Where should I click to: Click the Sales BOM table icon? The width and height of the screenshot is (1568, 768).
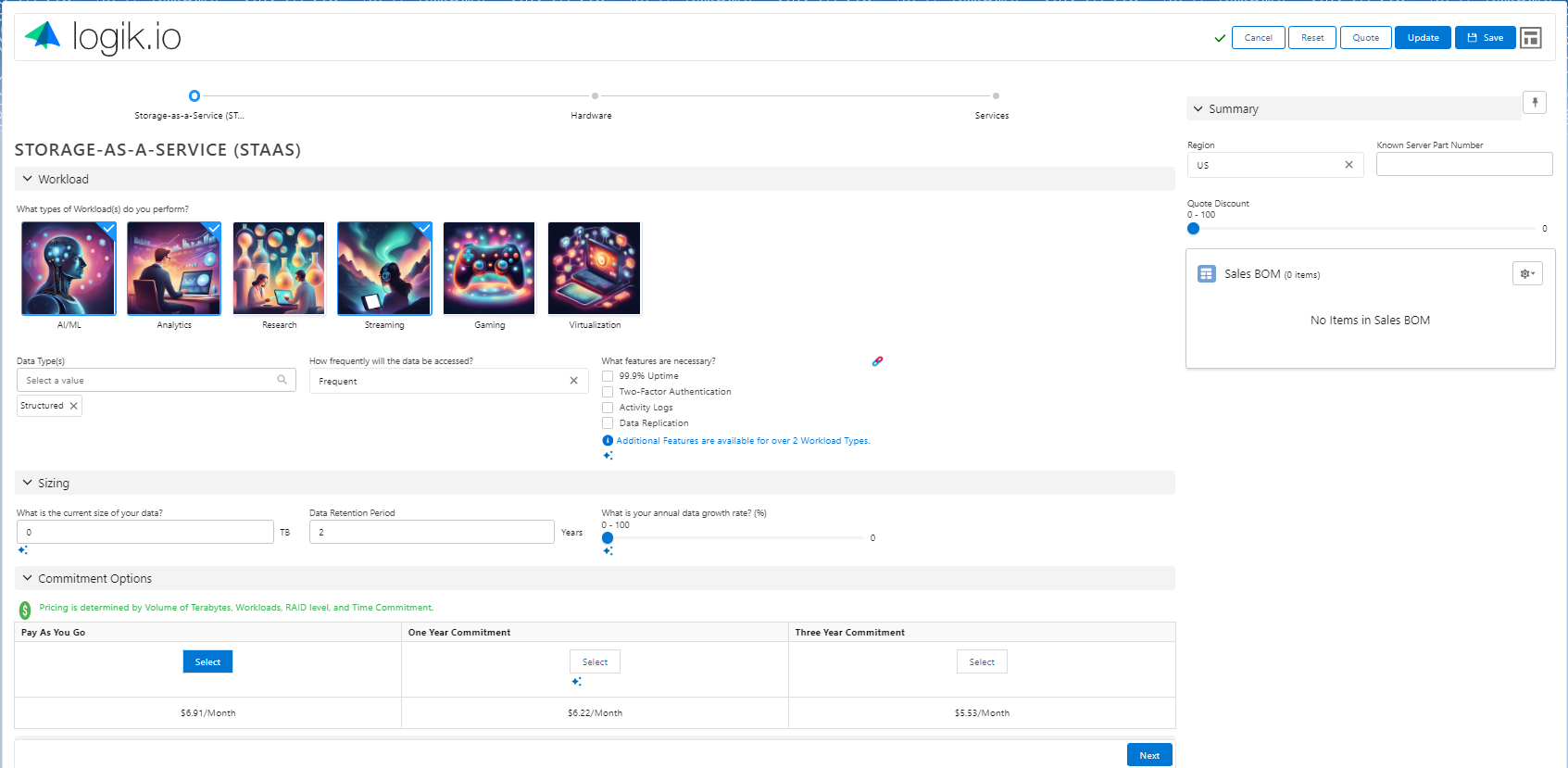1206,274
